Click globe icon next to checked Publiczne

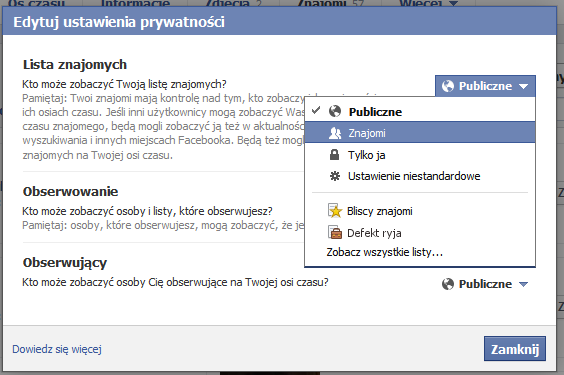(x=335, y=111)
